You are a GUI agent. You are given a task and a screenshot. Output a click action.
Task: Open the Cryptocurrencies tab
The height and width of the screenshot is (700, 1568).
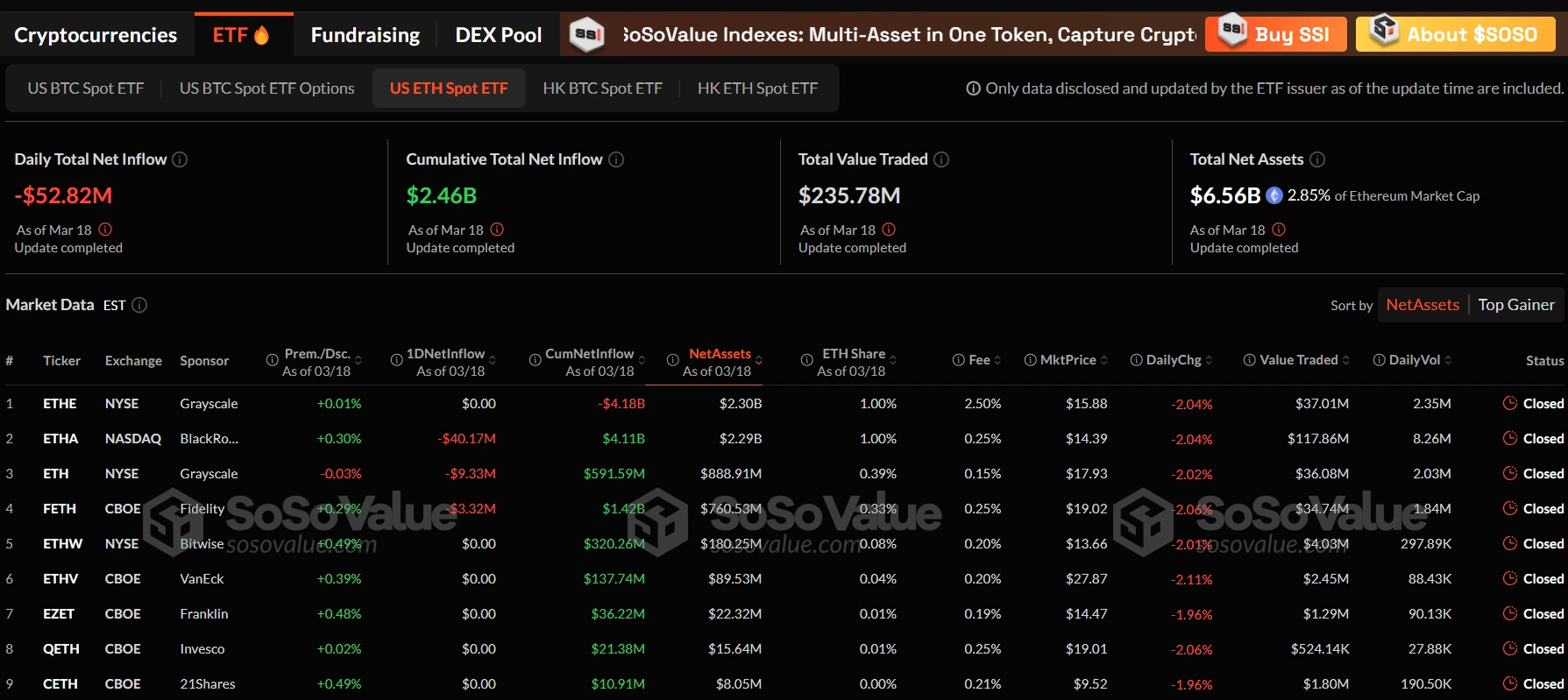click(x=96, y=35)
